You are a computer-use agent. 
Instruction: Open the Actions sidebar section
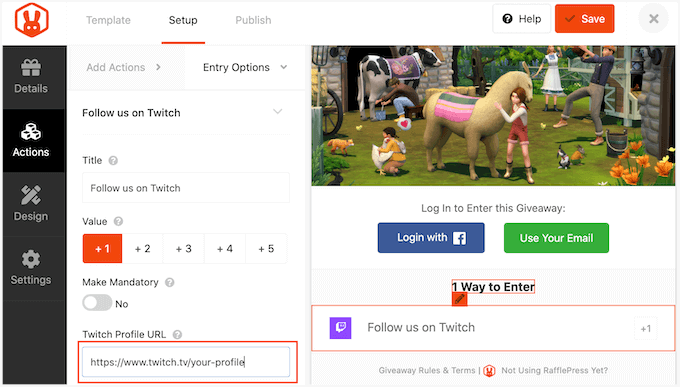coord(31,141)
